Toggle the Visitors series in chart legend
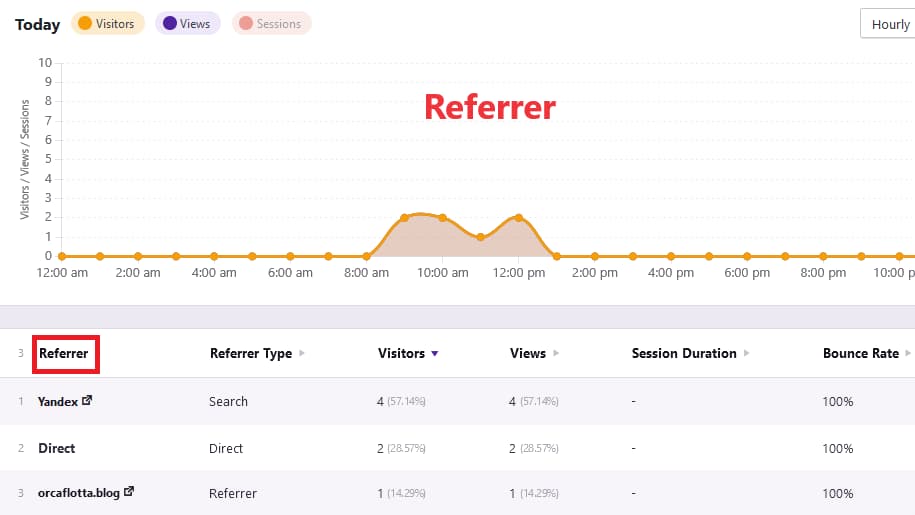915x515 pixels. point(107,24)
